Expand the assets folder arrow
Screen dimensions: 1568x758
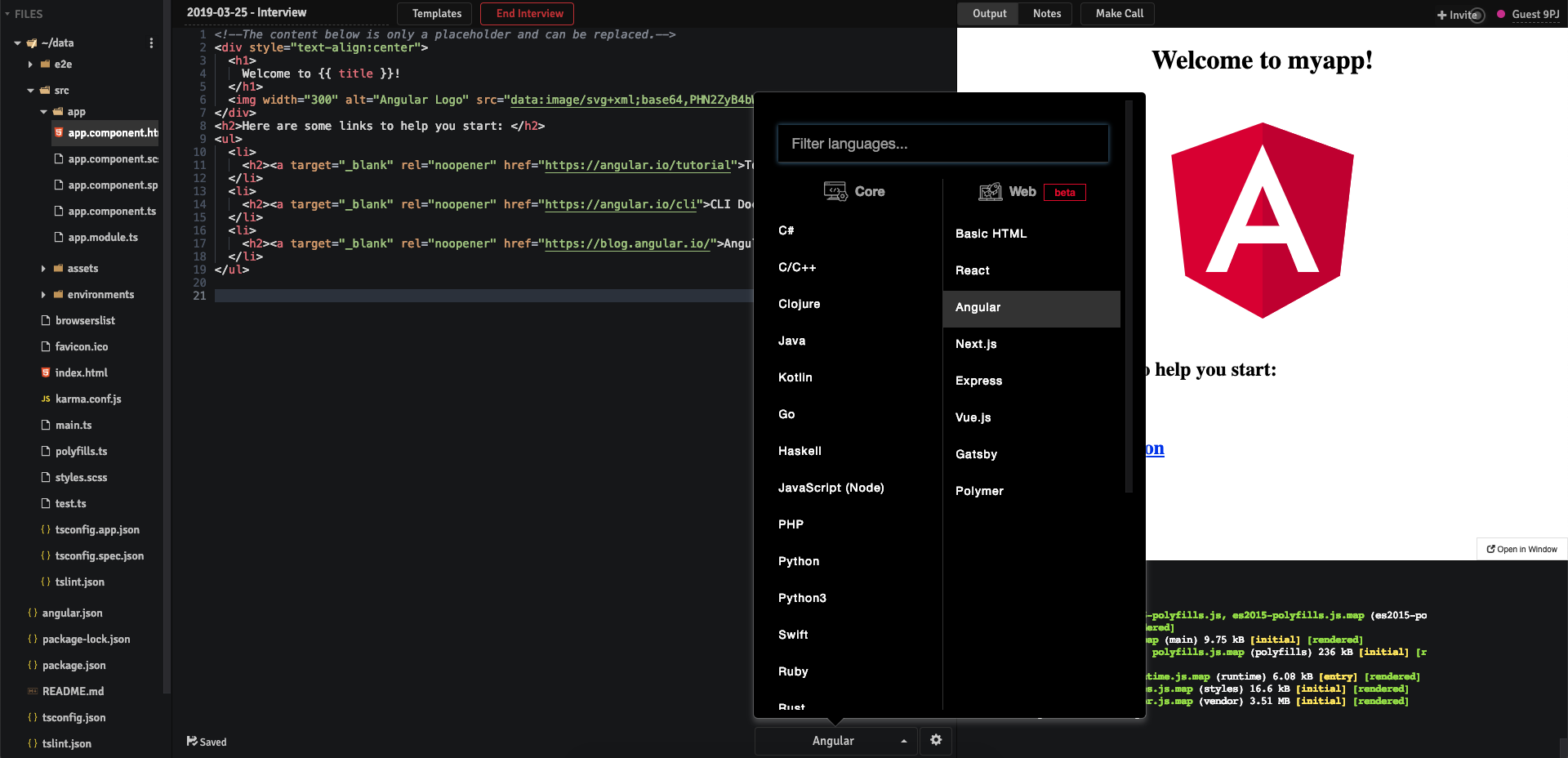pyautogui.click(x=43, y=268)
